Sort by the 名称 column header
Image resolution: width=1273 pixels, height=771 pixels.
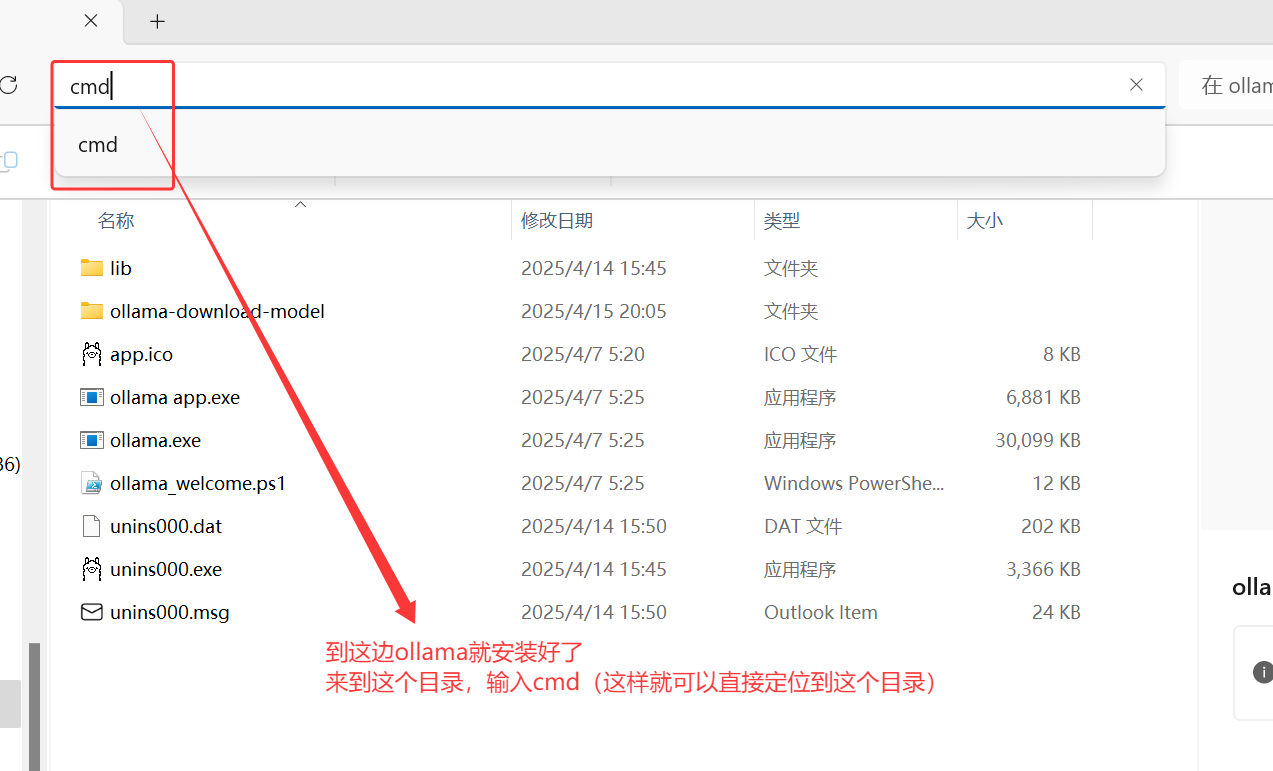[116, 221]
